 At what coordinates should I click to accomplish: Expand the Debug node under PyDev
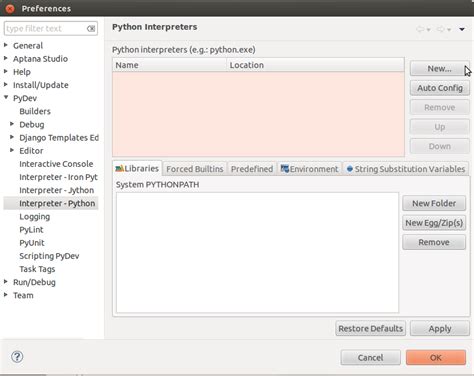pos(12,124)
